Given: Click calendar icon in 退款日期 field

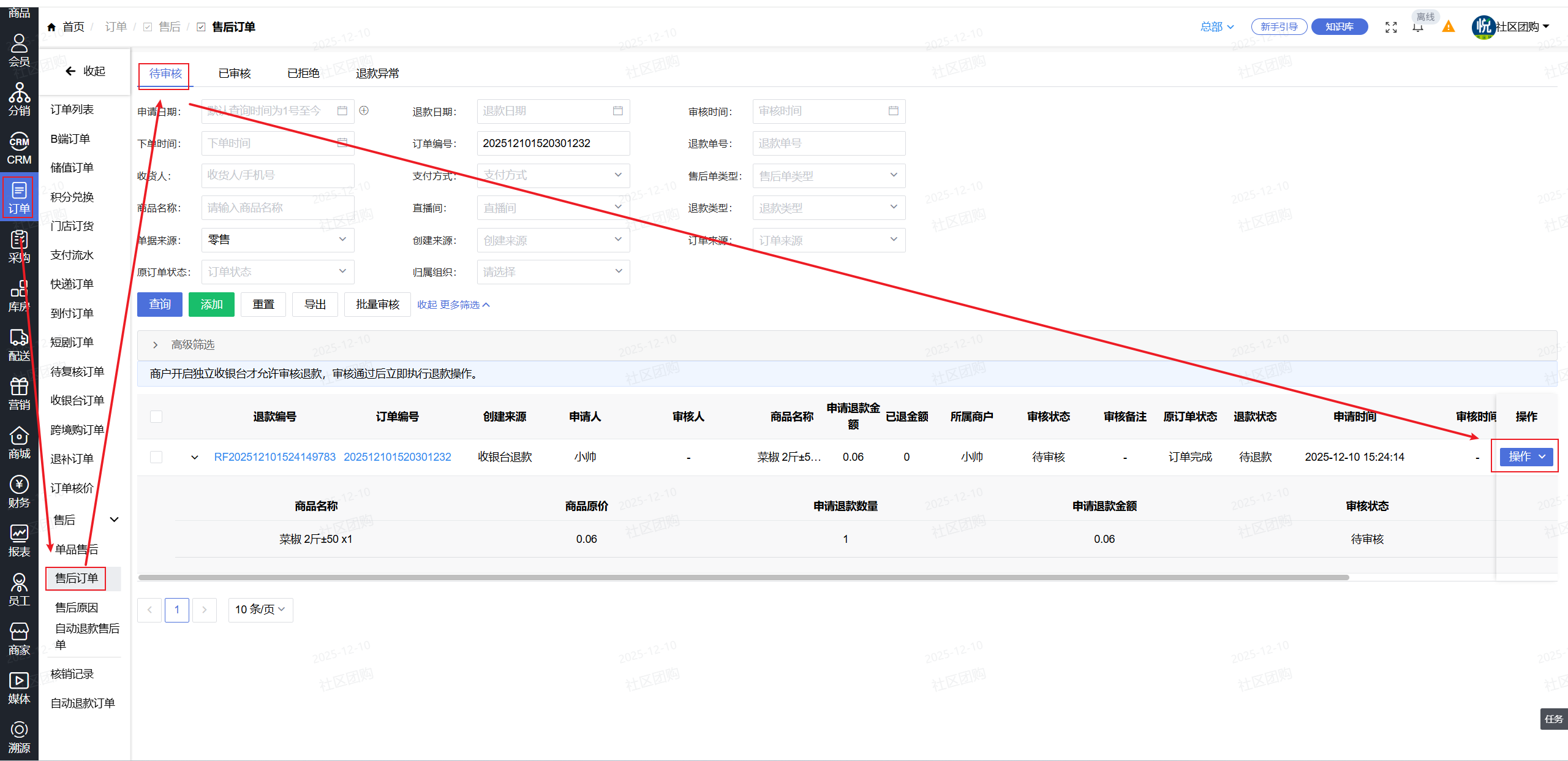Looking at the screenshot, I should point(617,111).
